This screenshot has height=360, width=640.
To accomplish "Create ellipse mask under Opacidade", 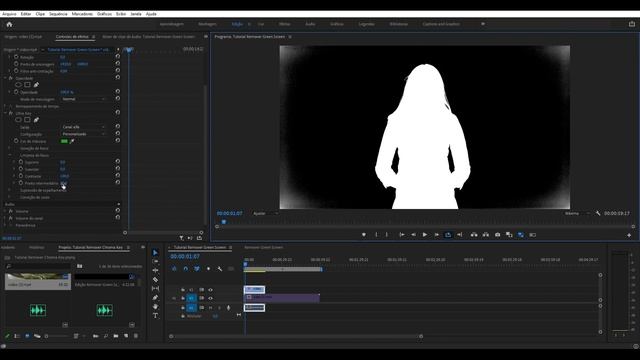I will (18, 85).
